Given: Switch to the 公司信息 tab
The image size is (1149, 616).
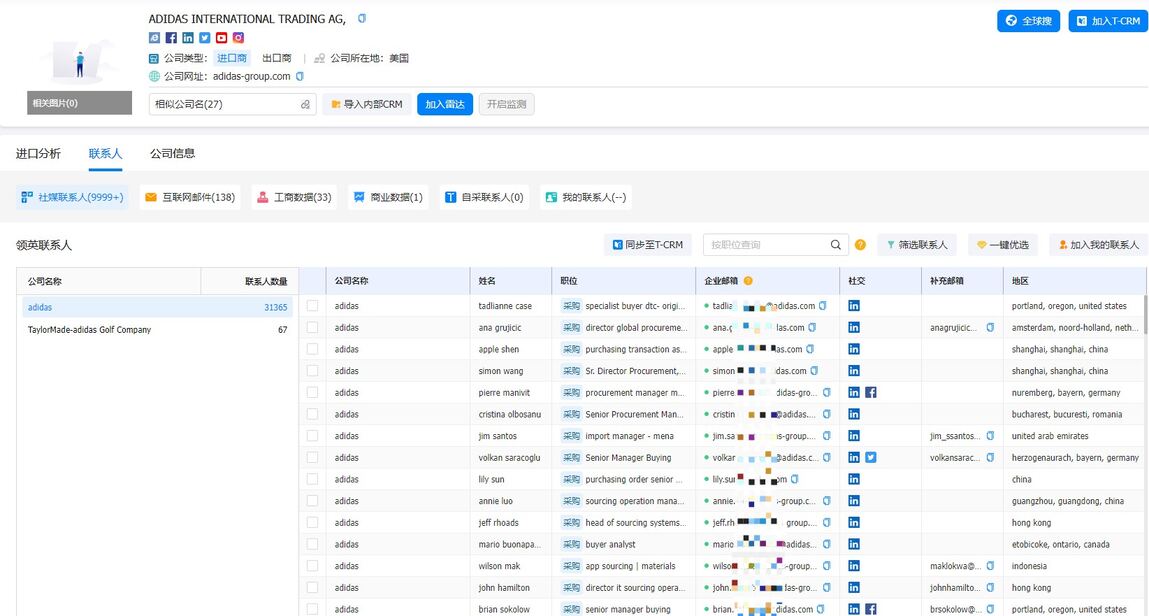Looking at the screenshot, I should (x=172, y=153).
